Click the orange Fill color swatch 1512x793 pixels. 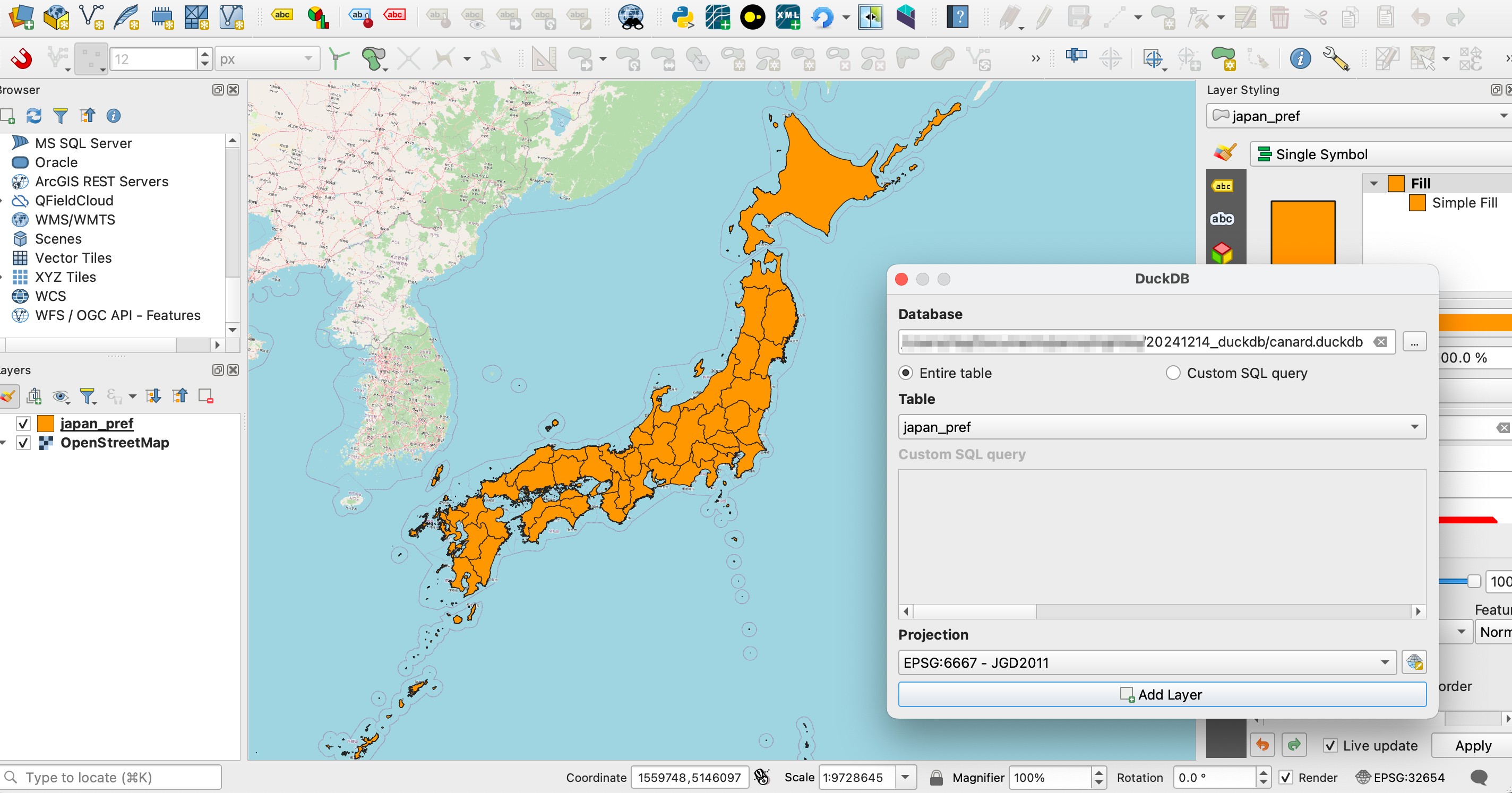point(1395,184)
